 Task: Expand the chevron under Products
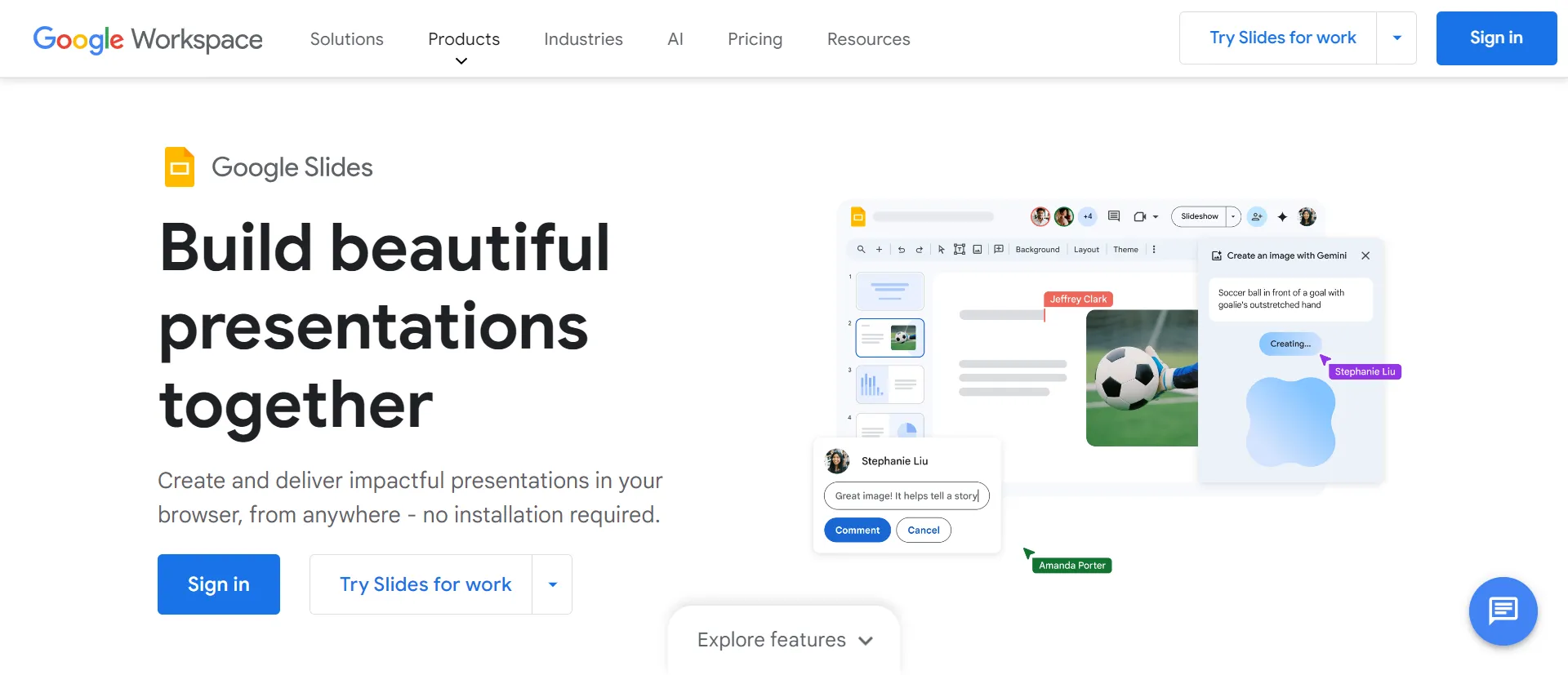click(x=461, y=61)
